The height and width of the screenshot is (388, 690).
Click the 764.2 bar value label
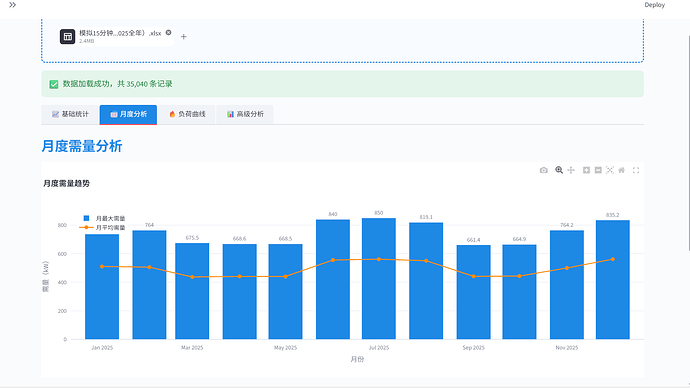[x=567, y=225]
